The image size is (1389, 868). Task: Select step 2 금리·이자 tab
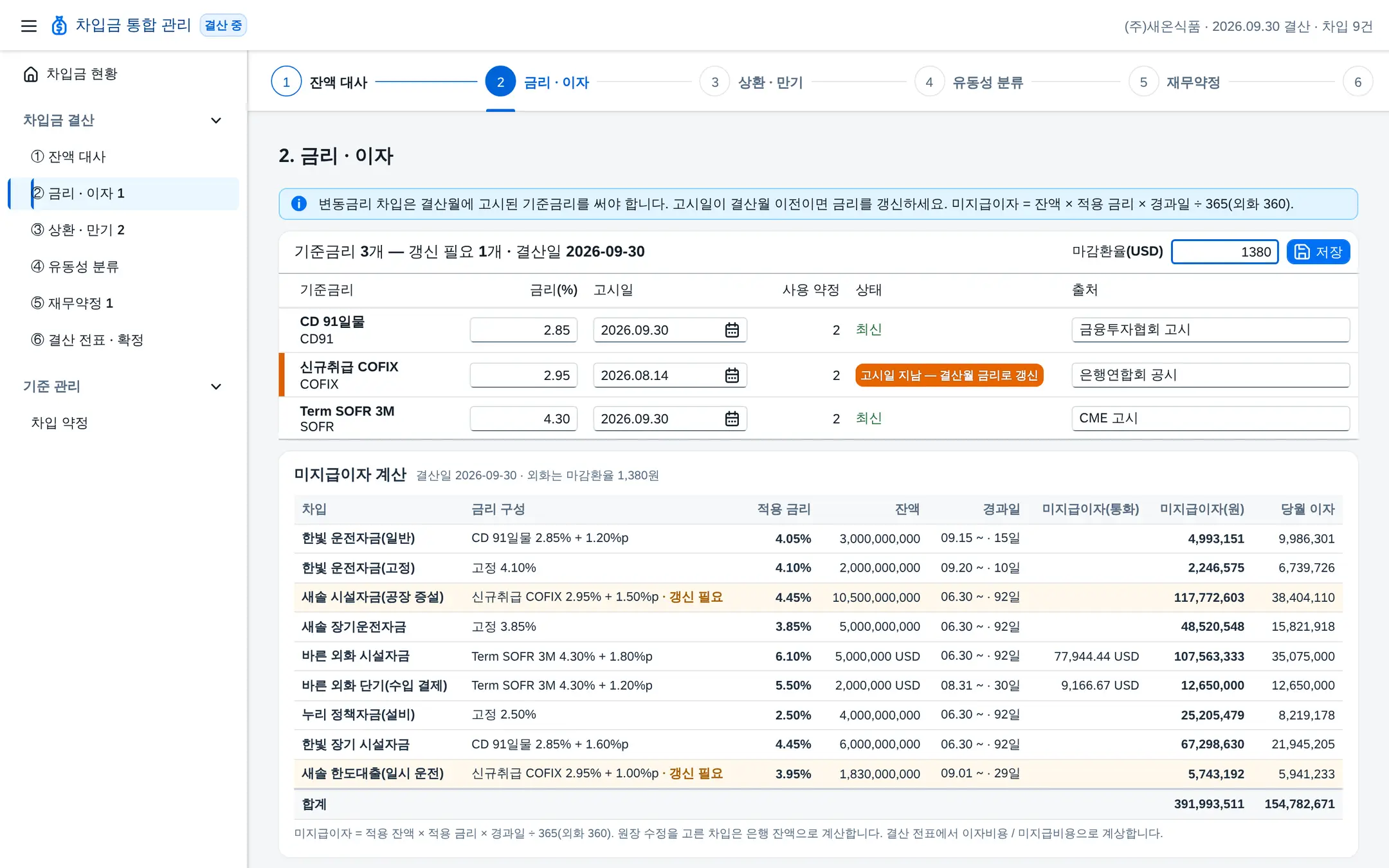pyautogui.click(x=538, y=82)
